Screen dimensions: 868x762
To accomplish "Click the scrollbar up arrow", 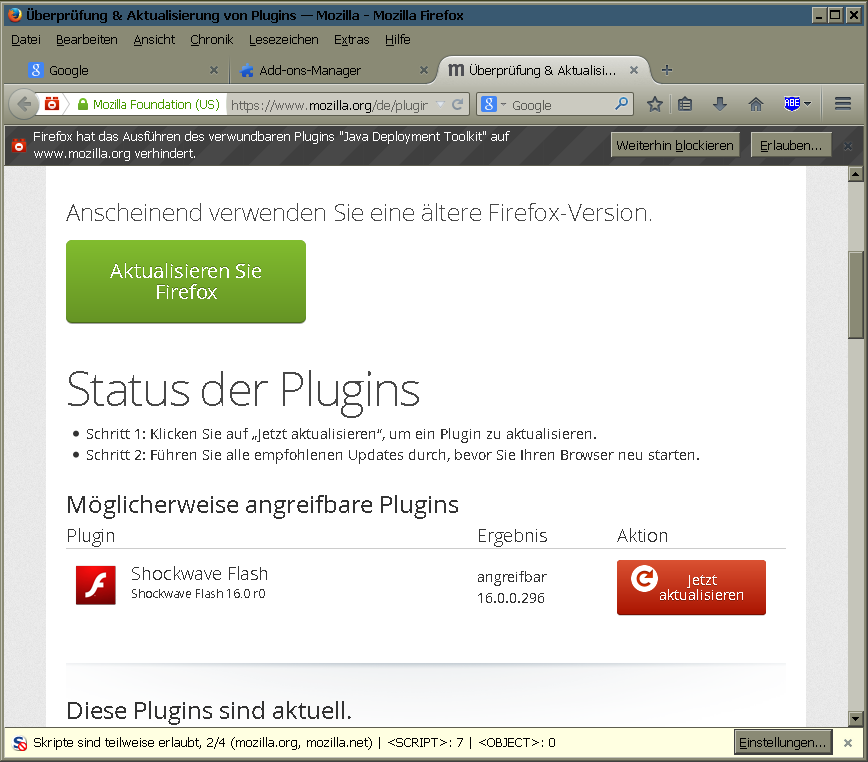I will (x=855, y=175).
